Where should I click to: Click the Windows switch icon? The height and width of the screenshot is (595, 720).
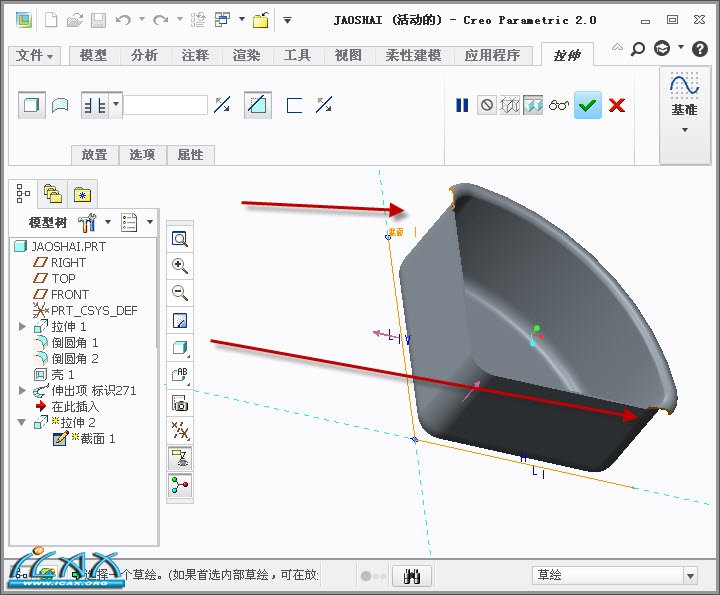tap(223, 20)
